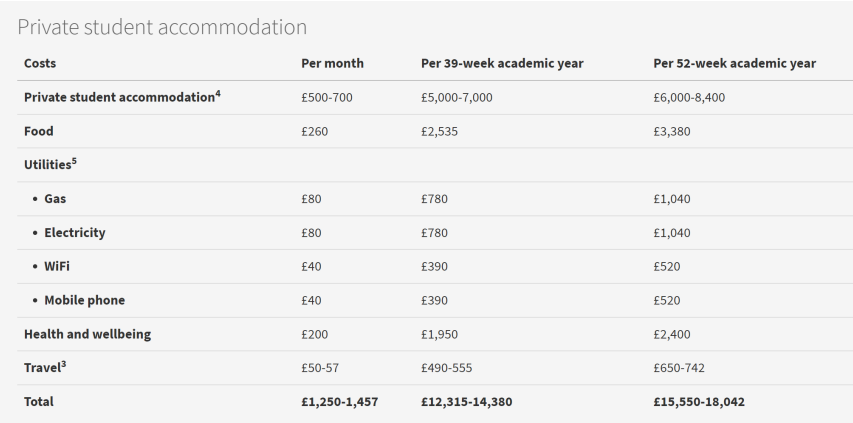This screenshot has width=853, height=423.
Task: Select the Mobile phone bullet item
Action: (84, 300)
